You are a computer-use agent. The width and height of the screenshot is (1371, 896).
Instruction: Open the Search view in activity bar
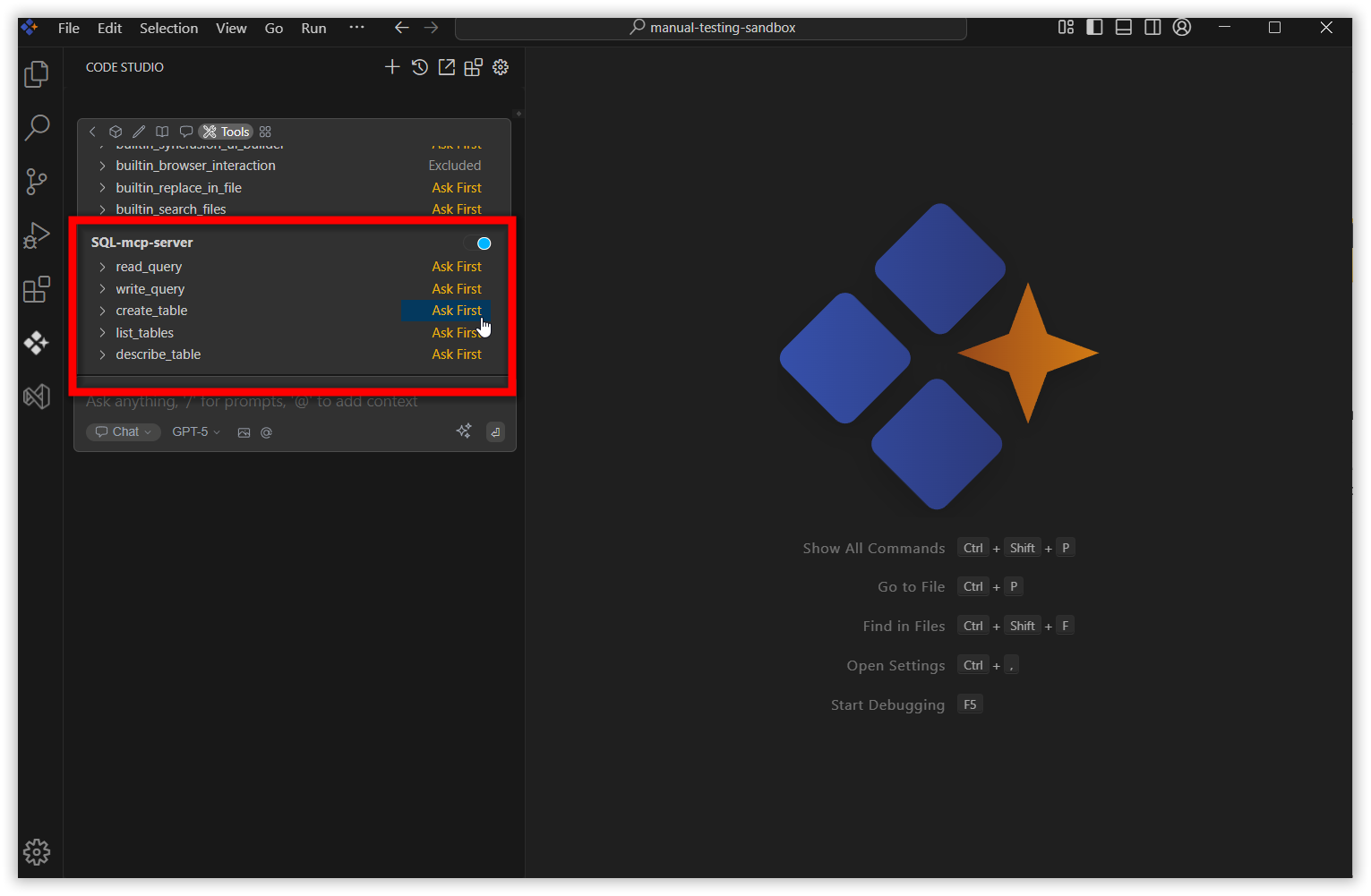(37, 127)
